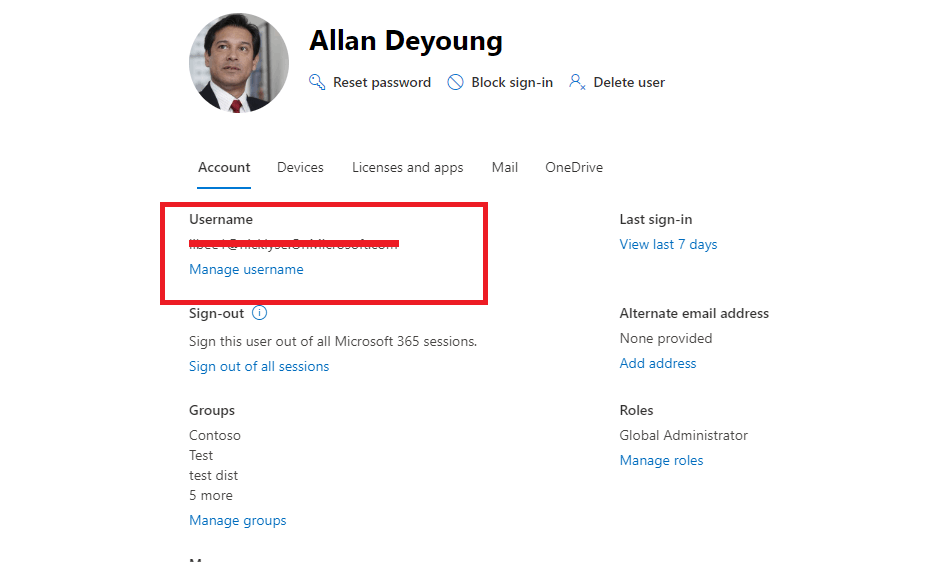Click the Contoso group entry

[x=215, y=435]
